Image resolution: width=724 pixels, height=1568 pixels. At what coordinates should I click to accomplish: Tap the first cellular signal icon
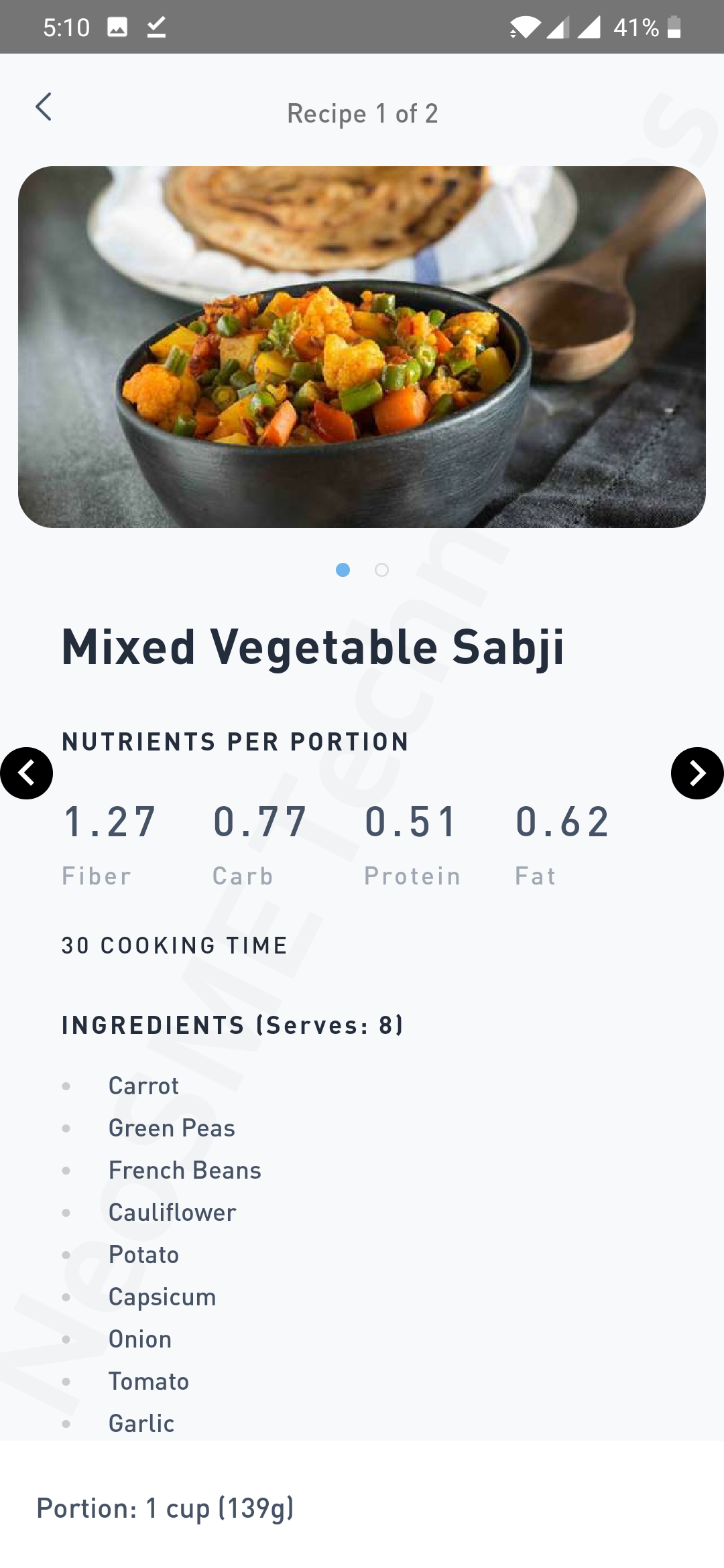pyautogui.click(x=558, y=27)
